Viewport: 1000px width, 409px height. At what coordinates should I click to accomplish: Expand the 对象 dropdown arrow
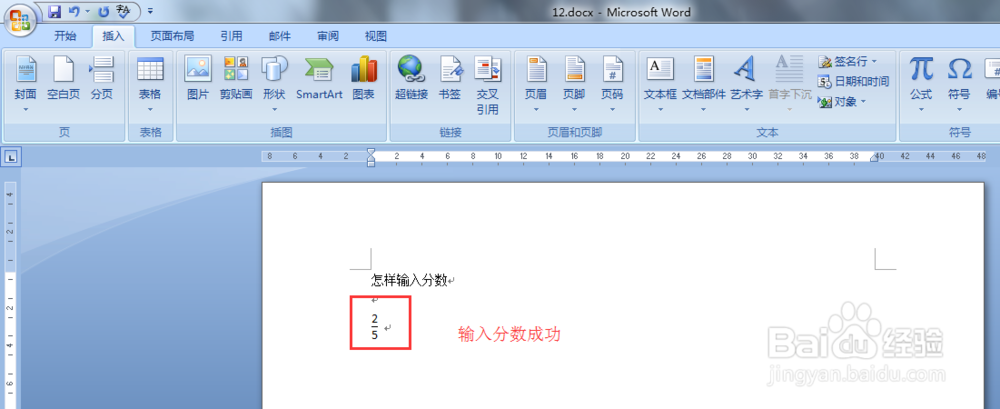[x=864, y=101]
